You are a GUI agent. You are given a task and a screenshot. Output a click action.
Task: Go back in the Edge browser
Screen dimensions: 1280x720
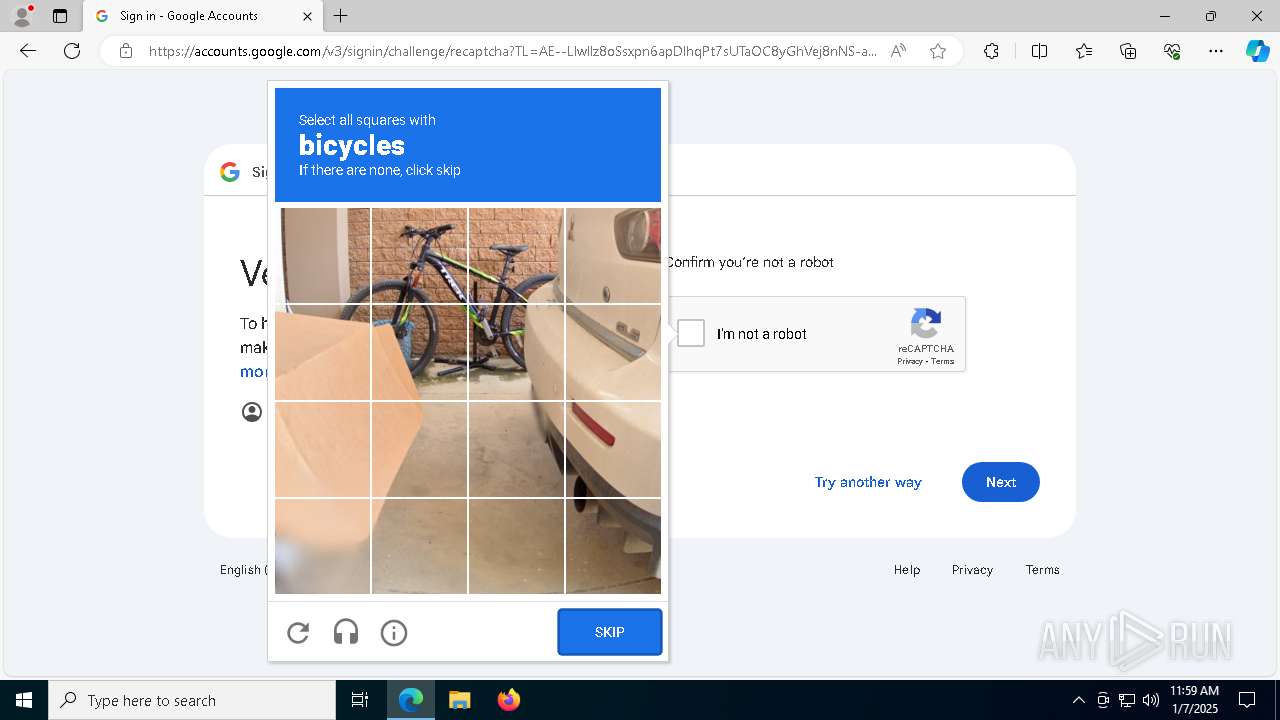(28, 51)
